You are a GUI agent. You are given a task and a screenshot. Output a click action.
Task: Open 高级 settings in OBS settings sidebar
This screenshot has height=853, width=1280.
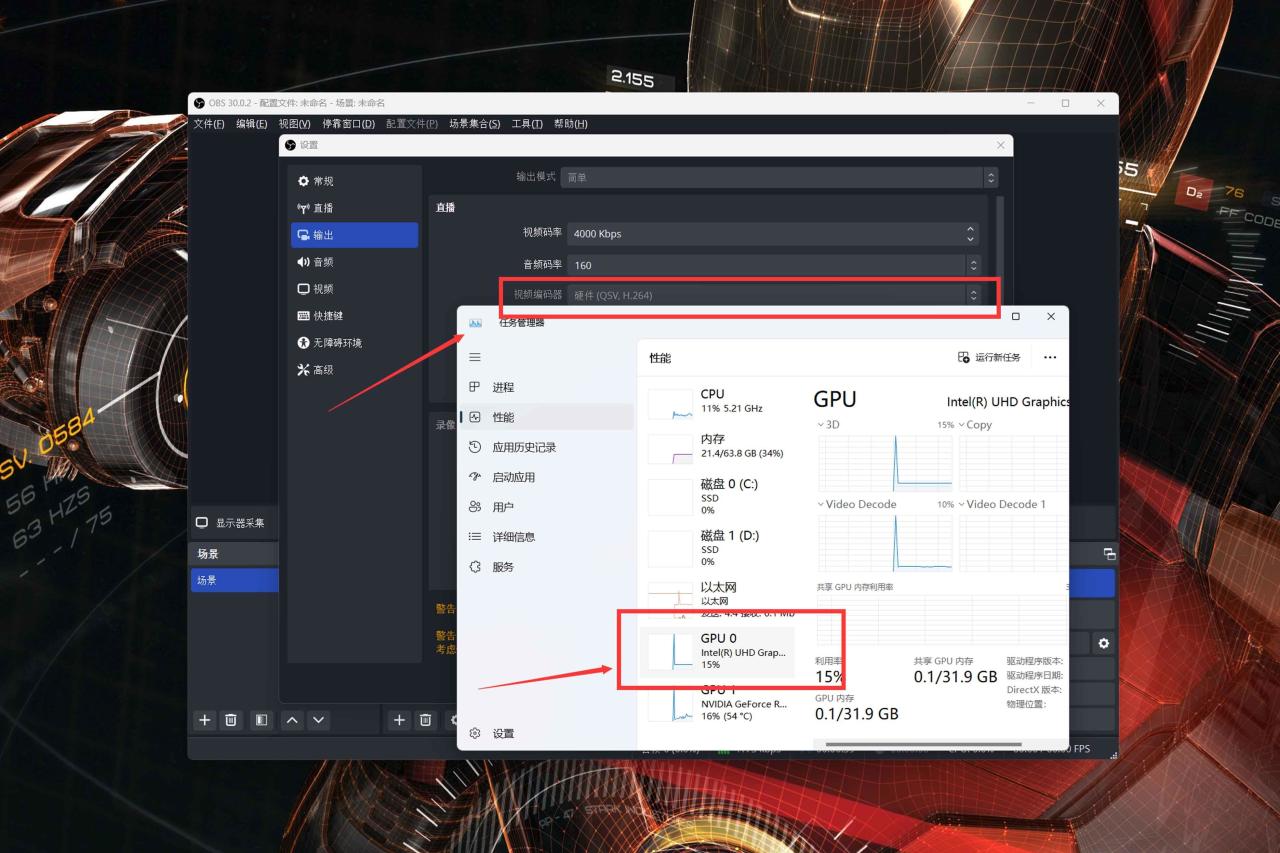coord(354,370)
